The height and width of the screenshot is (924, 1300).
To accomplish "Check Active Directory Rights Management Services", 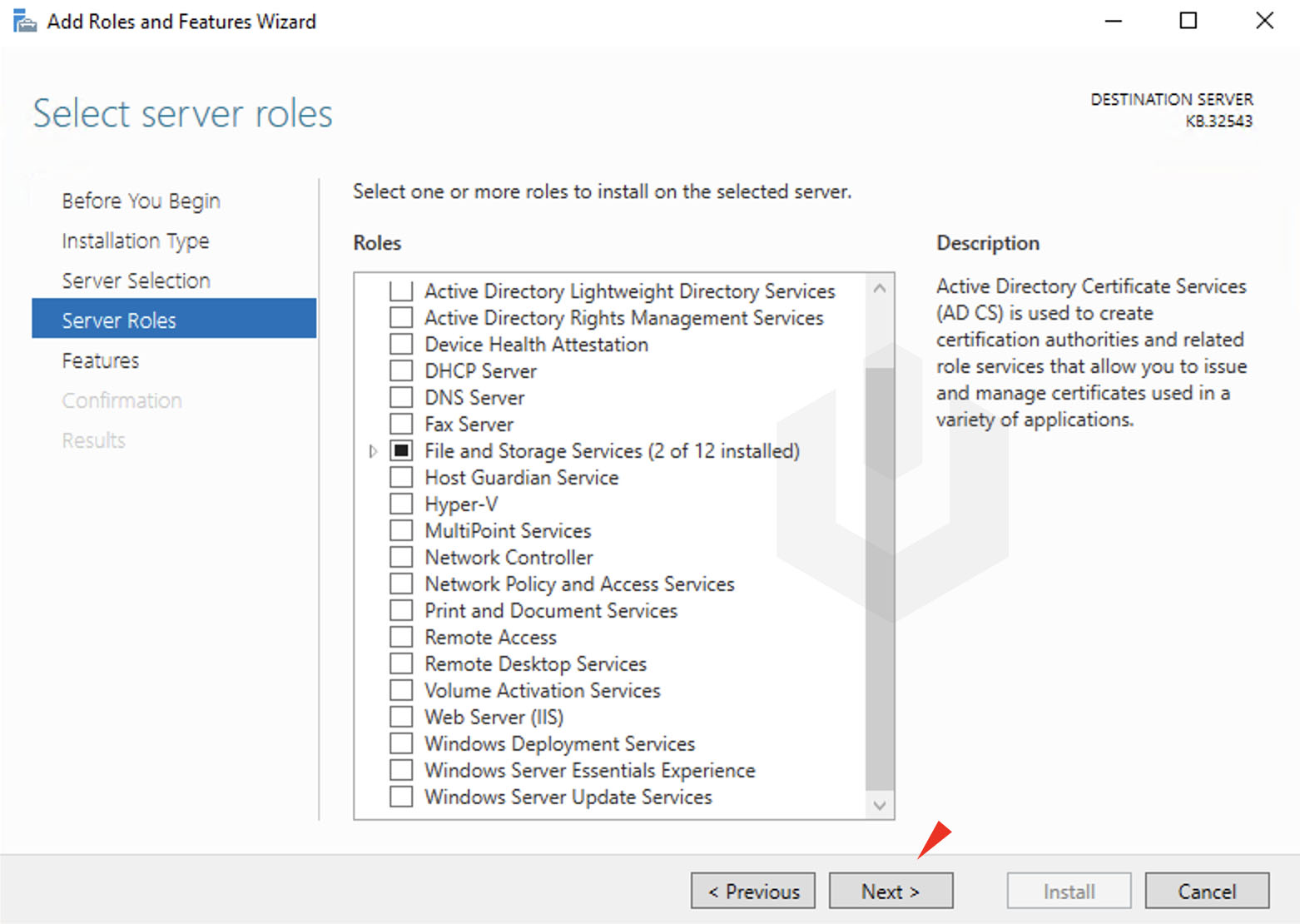I will point(401,317).
